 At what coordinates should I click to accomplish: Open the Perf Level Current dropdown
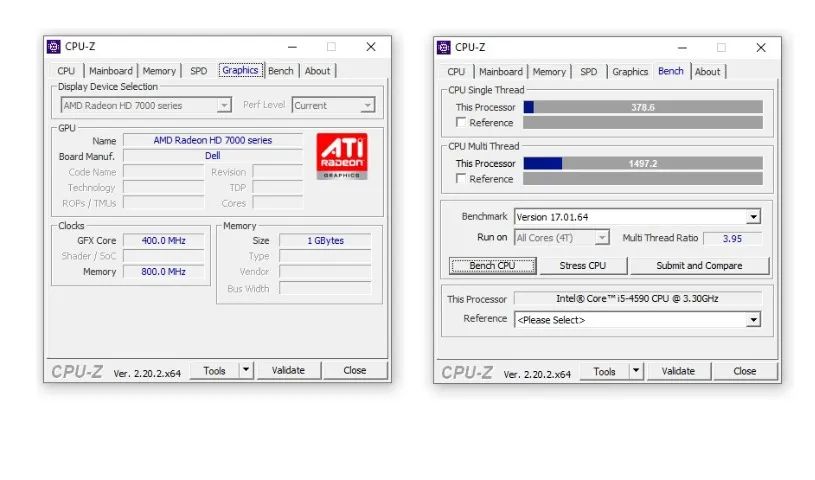[x=367, y=106]
